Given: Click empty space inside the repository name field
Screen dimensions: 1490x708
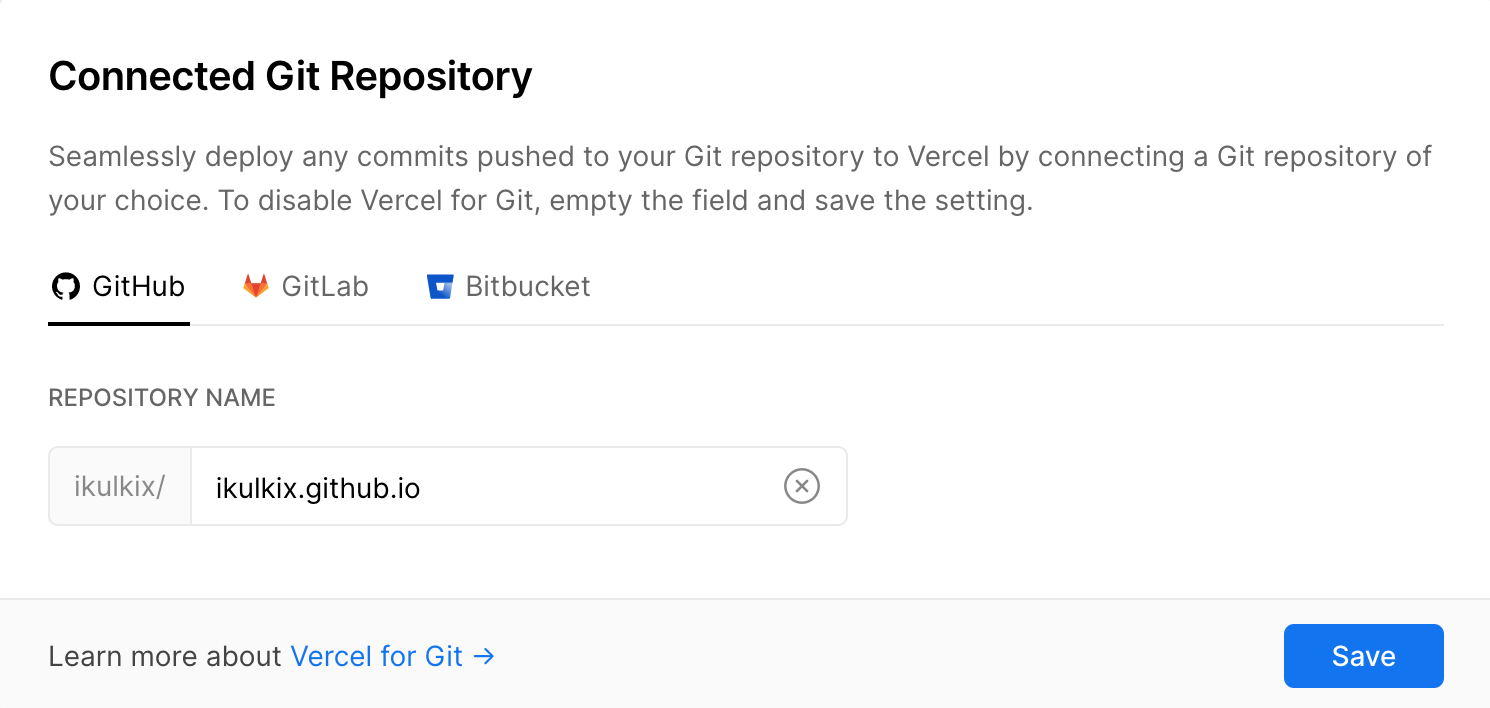Looking at the screenshot, I should tap(600, 487).
